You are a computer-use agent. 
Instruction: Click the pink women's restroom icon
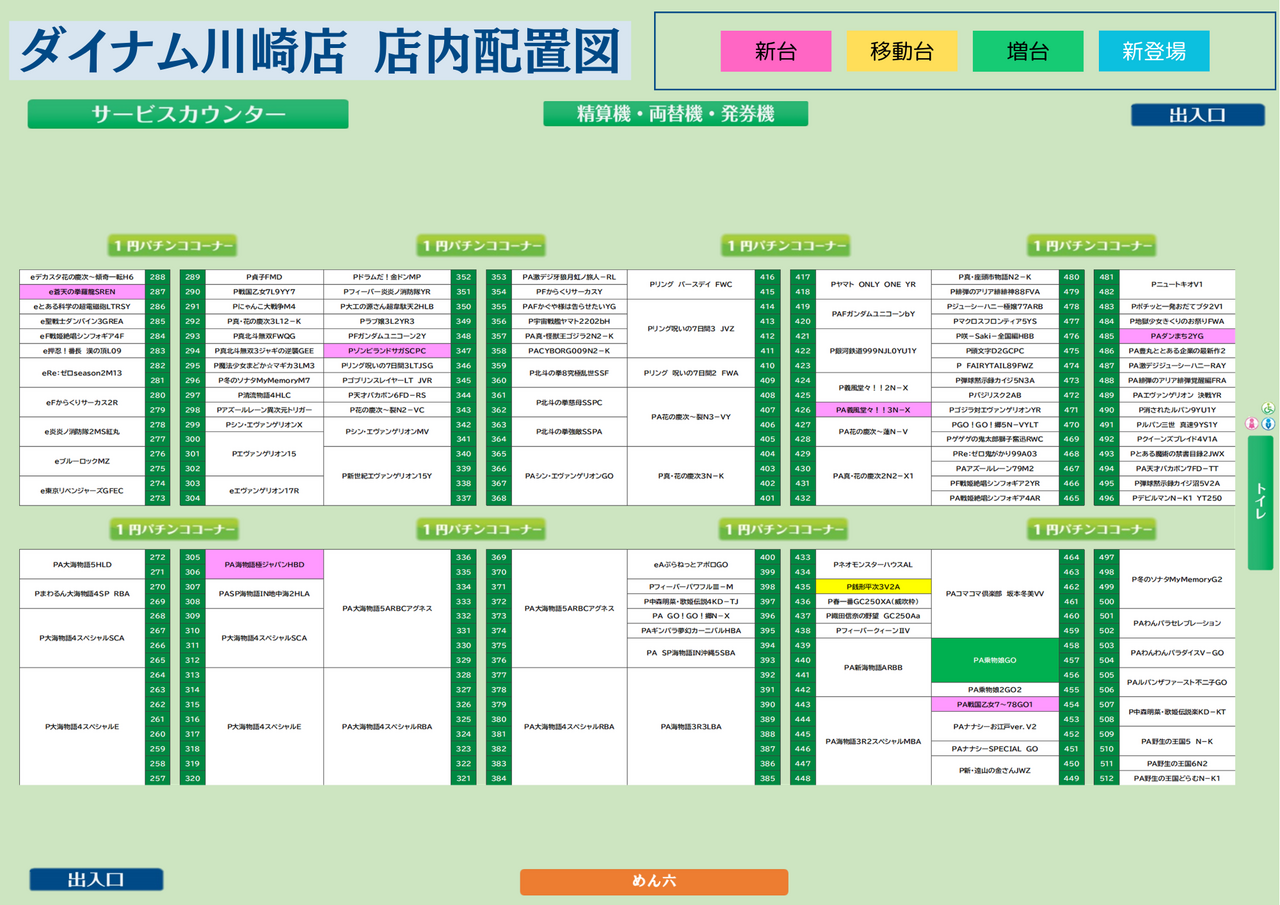1251,423
